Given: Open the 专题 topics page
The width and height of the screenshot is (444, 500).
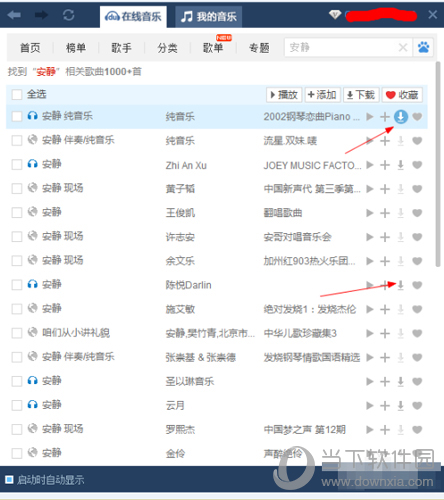Looking at the screenshot, I should pyautogui.click(x=259, y=48).
